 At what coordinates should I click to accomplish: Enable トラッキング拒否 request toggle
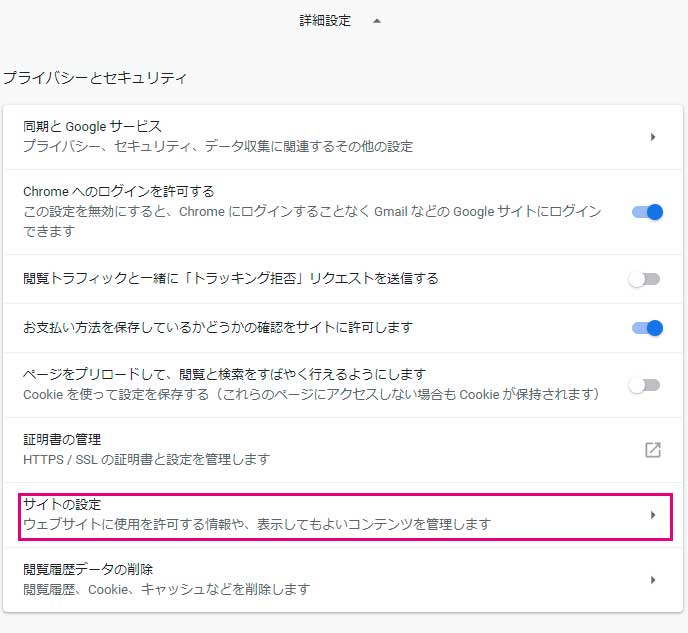click(x=644, y=279)
